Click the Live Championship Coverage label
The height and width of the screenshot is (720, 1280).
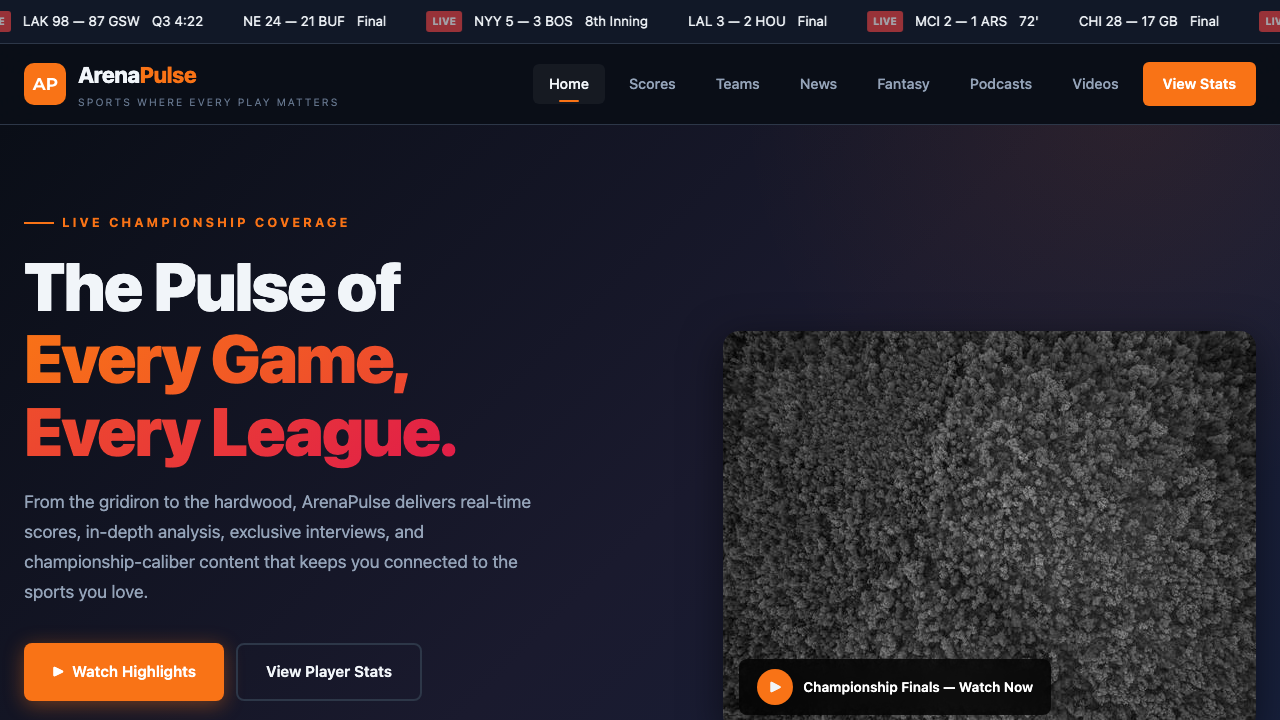pyautogui.click(x=206, y=223)
